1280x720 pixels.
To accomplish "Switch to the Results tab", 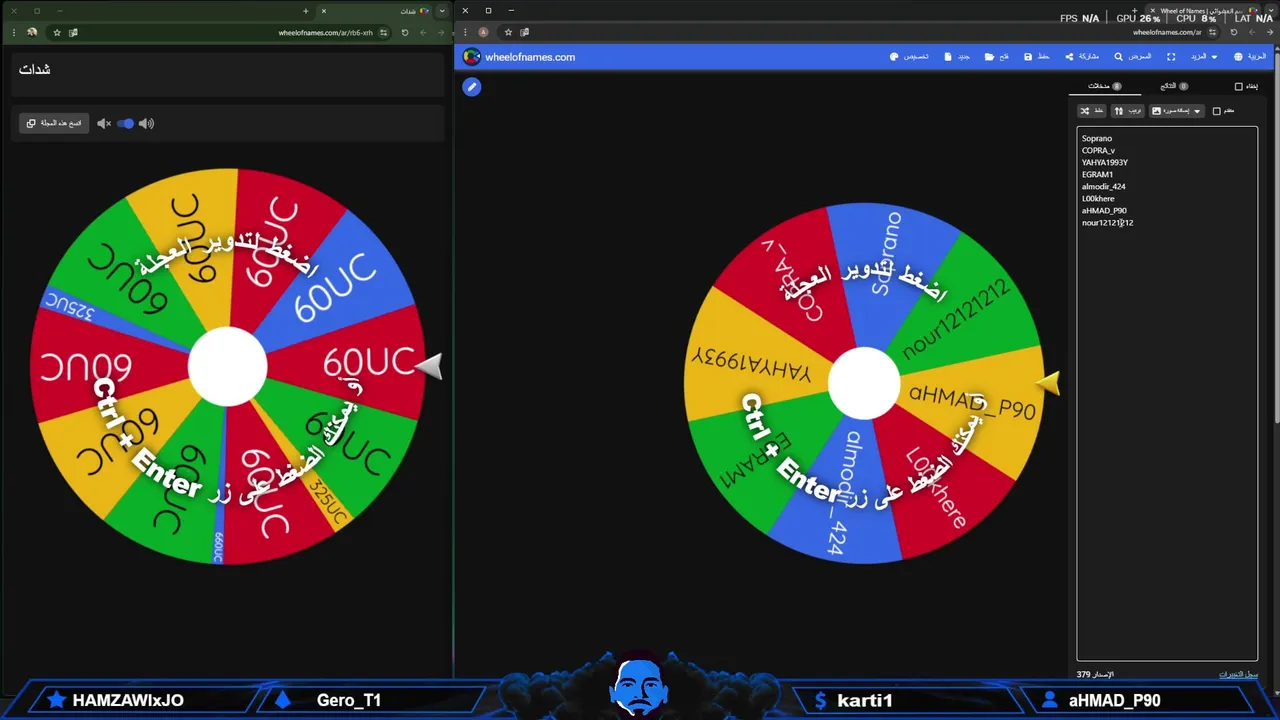I will coord(1174,87).
